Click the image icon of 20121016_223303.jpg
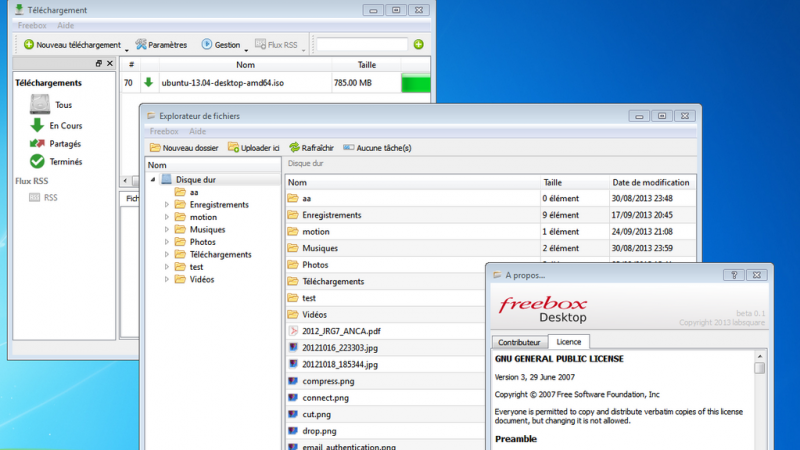 coord(293,347)
